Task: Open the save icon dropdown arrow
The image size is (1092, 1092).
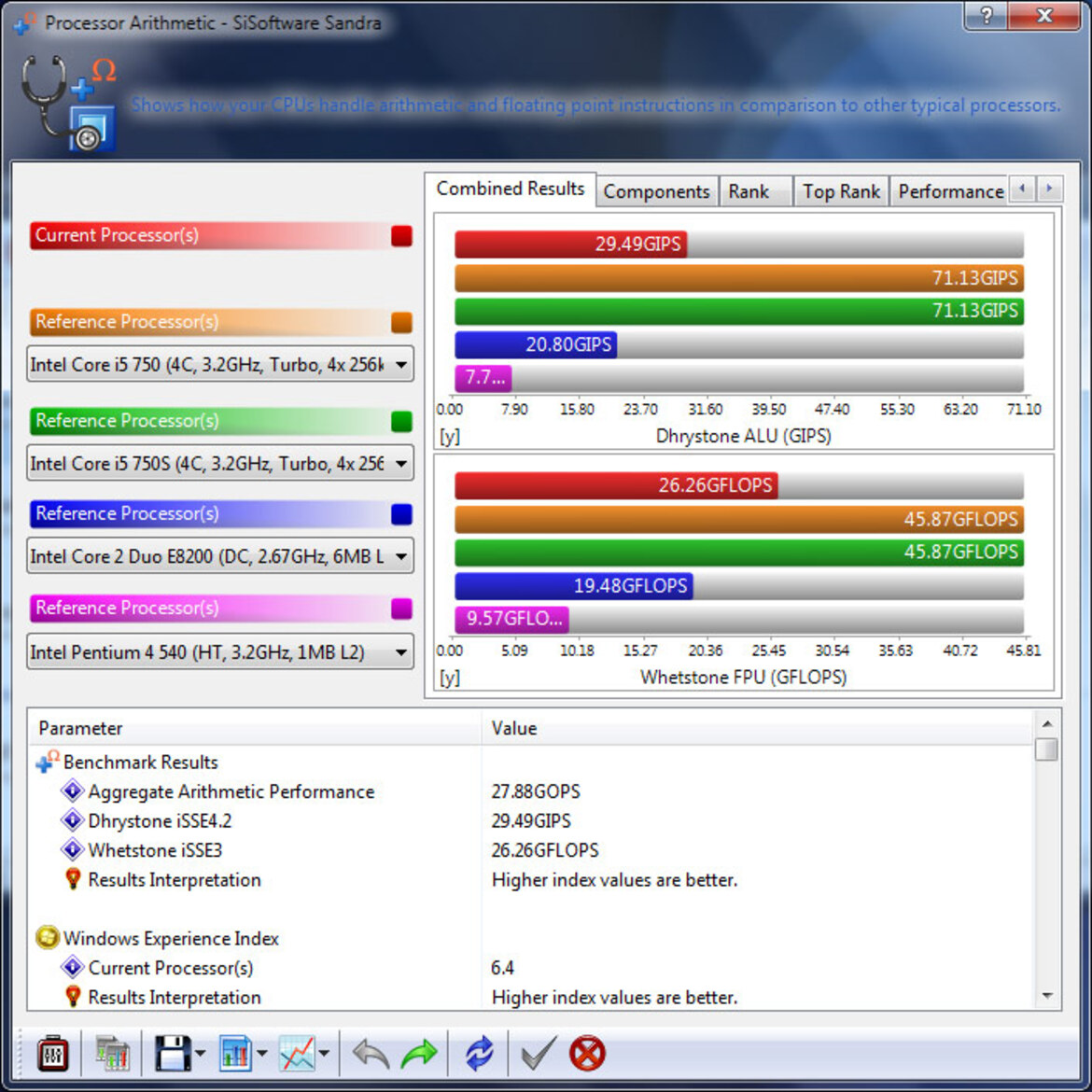Action: point(200,1053)
